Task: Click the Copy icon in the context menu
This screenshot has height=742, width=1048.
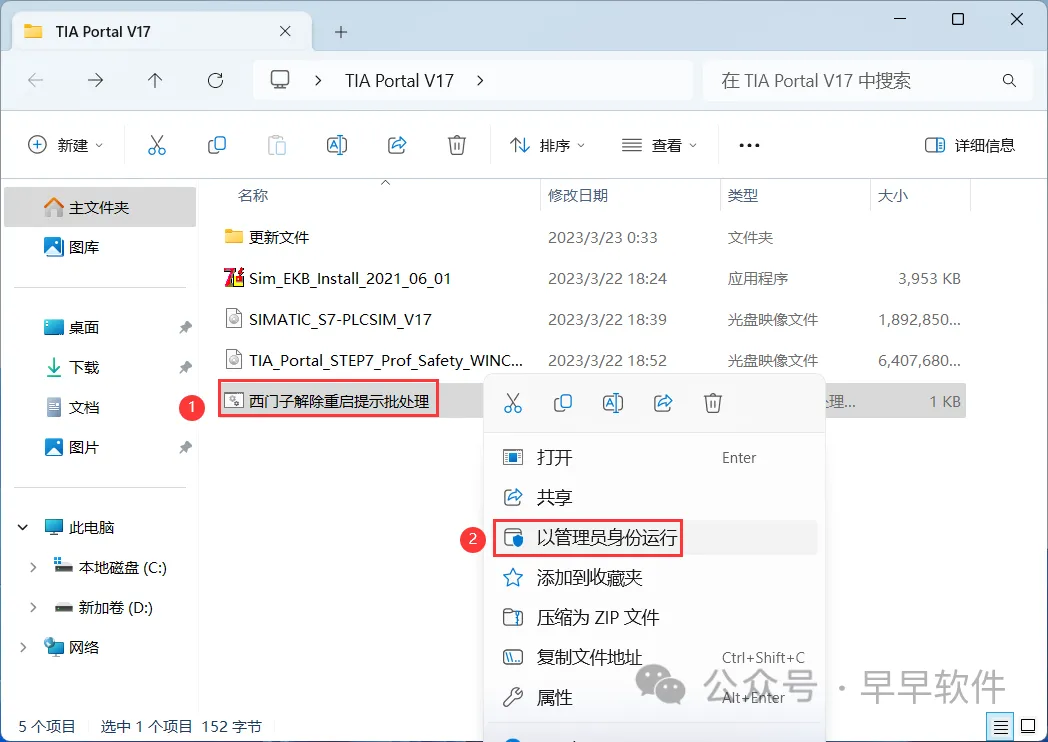Action: pos(563,403)
